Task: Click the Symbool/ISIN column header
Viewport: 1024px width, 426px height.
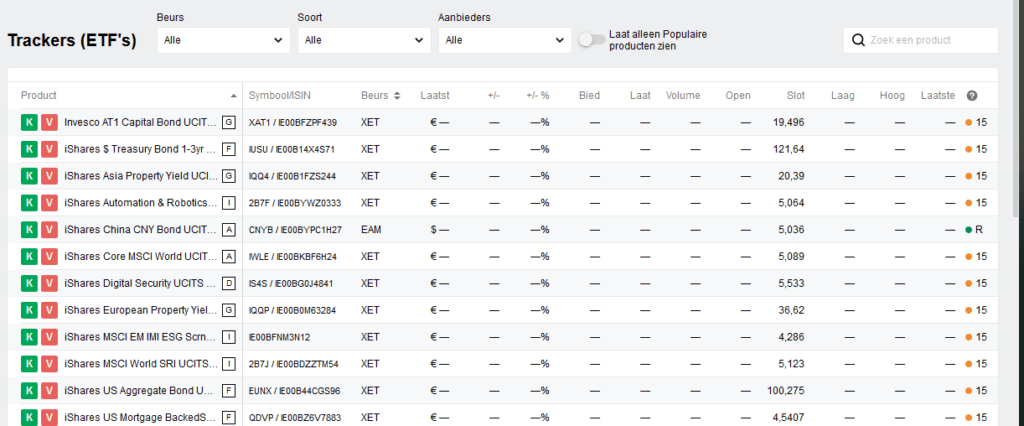Action: click(x=280, y=95)
